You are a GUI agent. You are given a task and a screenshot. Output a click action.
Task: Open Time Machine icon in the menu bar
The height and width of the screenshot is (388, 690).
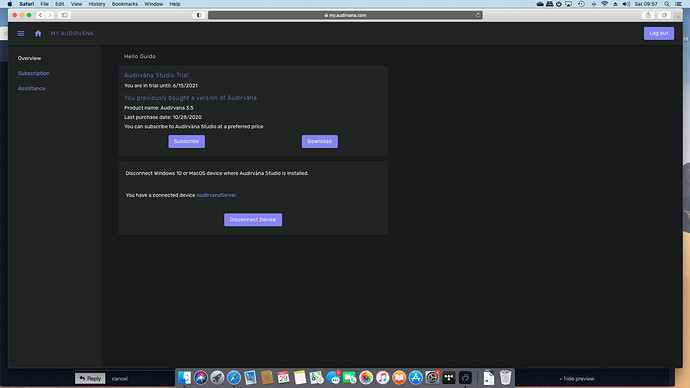click(581, 4)
